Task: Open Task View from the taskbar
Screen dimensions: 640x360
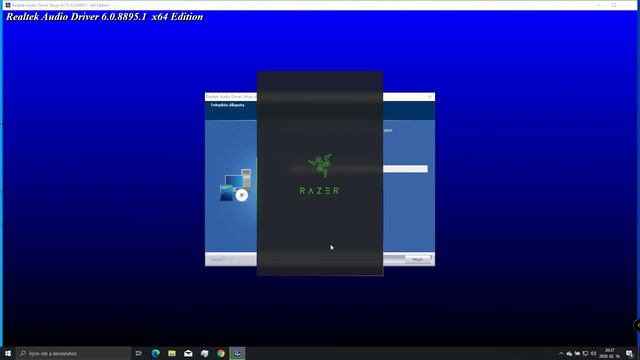Action: pyautogui.click(x=139, y=353)
